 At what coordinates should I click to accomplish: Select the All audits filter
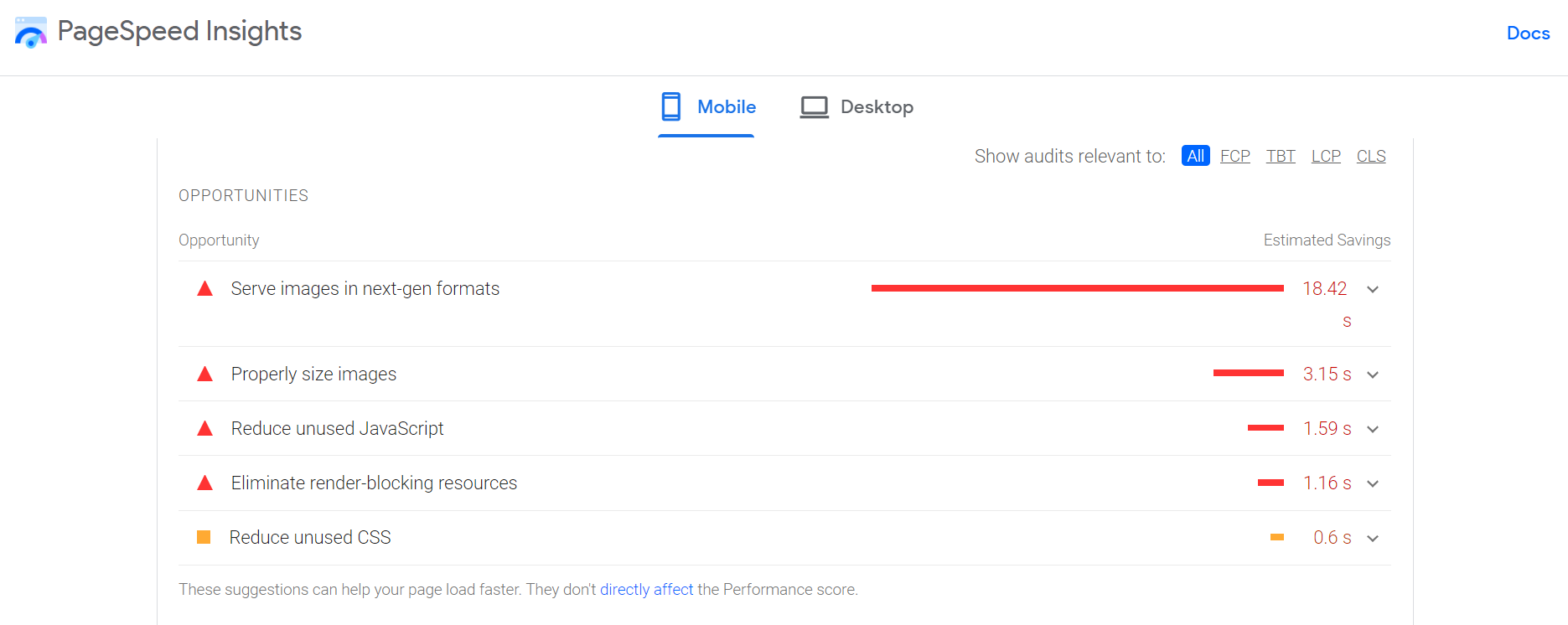click(1195, 156)
